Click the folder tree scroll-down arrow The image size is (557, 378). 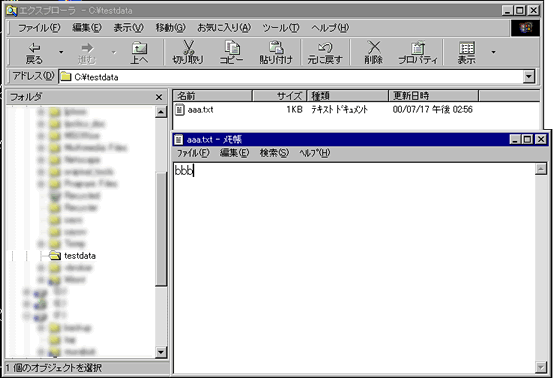coord(161,352)
